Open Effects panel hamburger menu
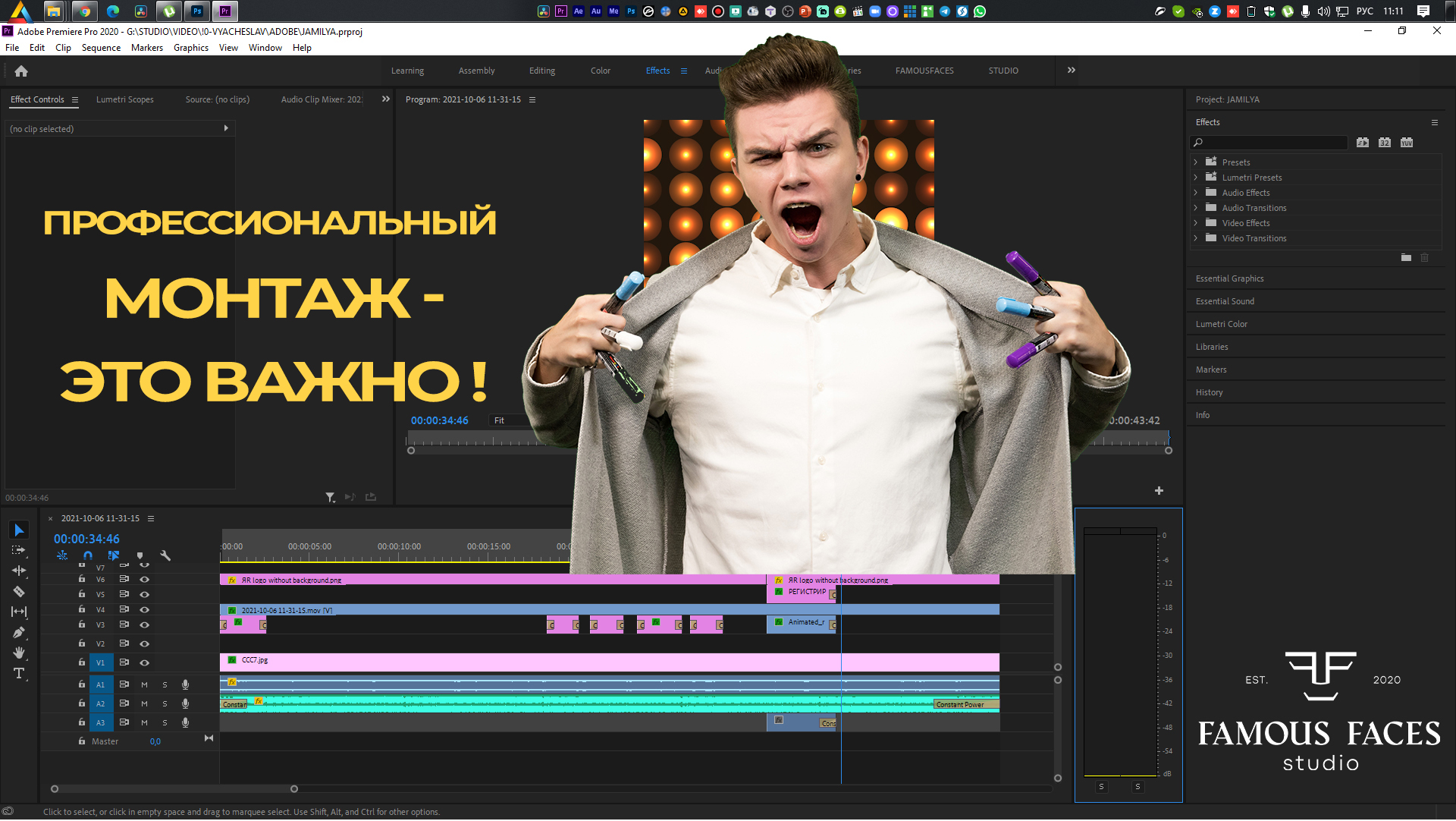 coord(1435,122)
